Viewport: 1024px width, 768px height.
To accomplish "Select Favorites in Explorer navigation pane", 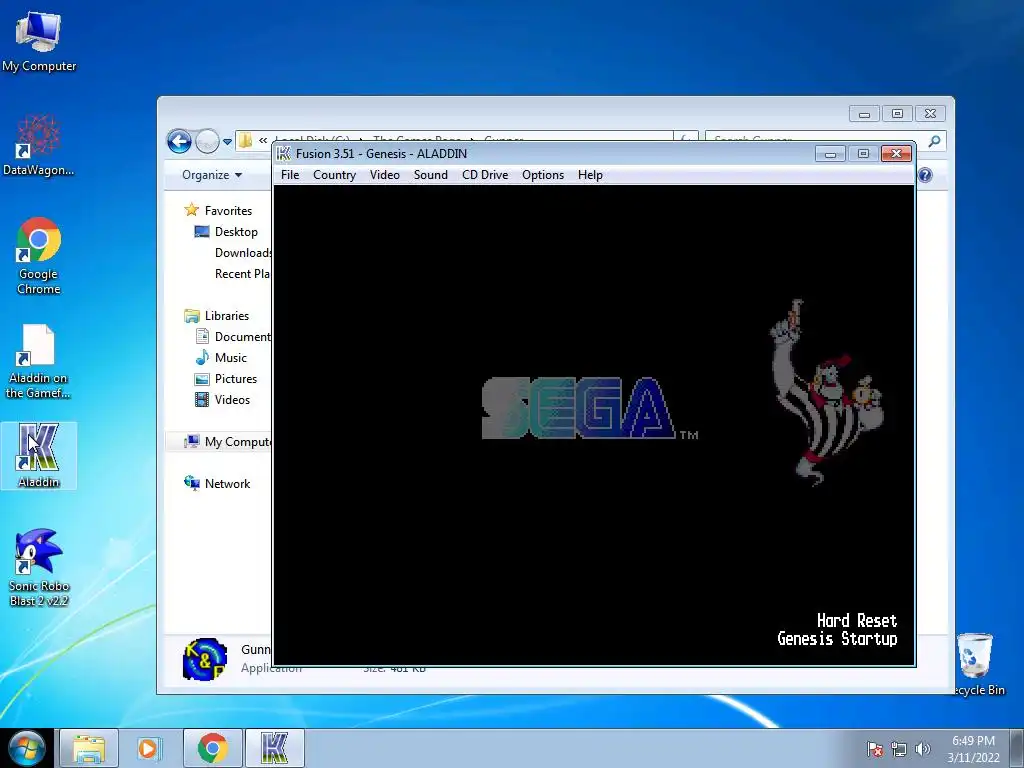I will 228,210.
